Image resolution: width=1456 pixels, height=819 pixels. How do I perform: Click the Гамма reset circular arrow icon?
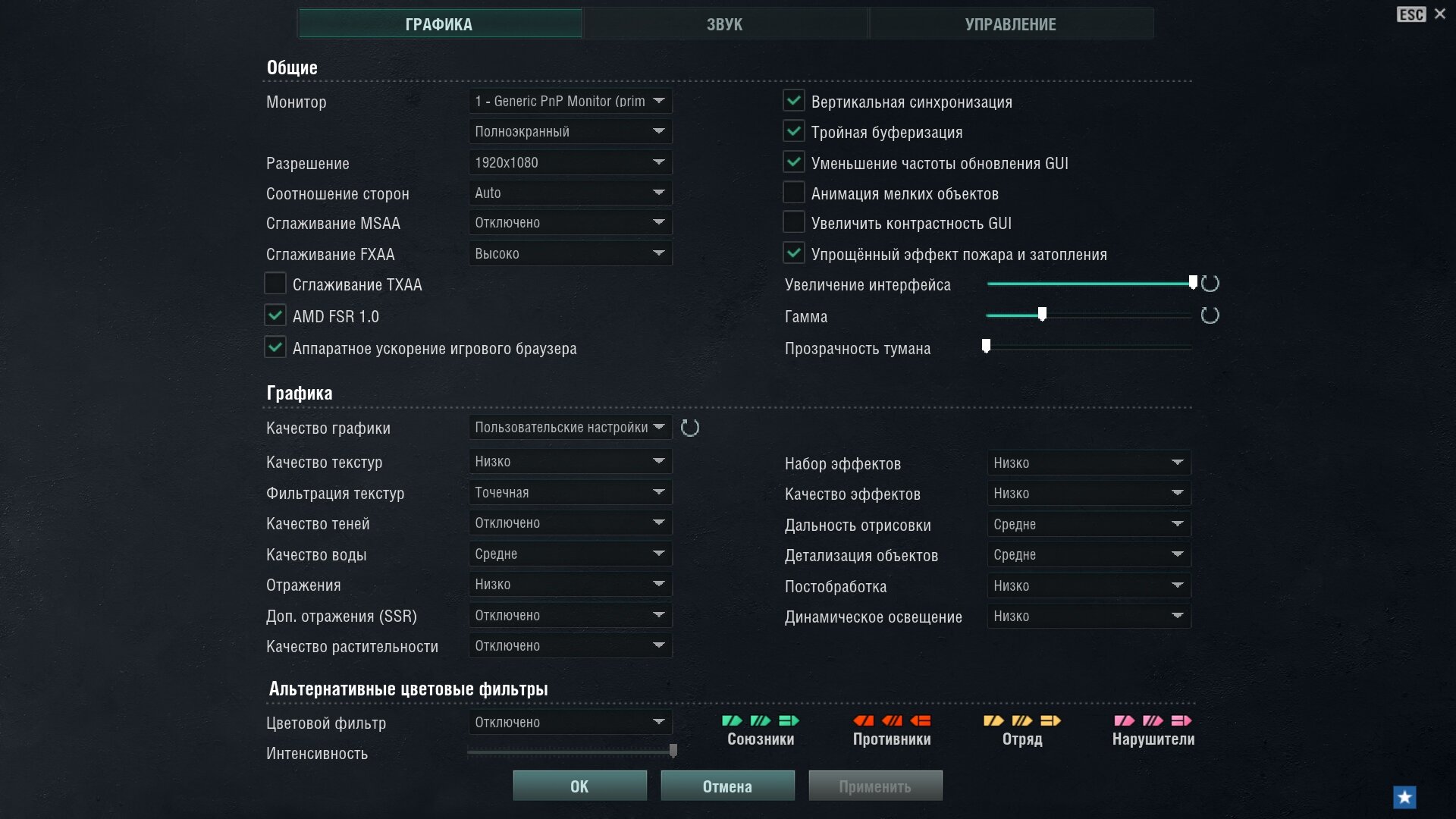pos(1210,315)
